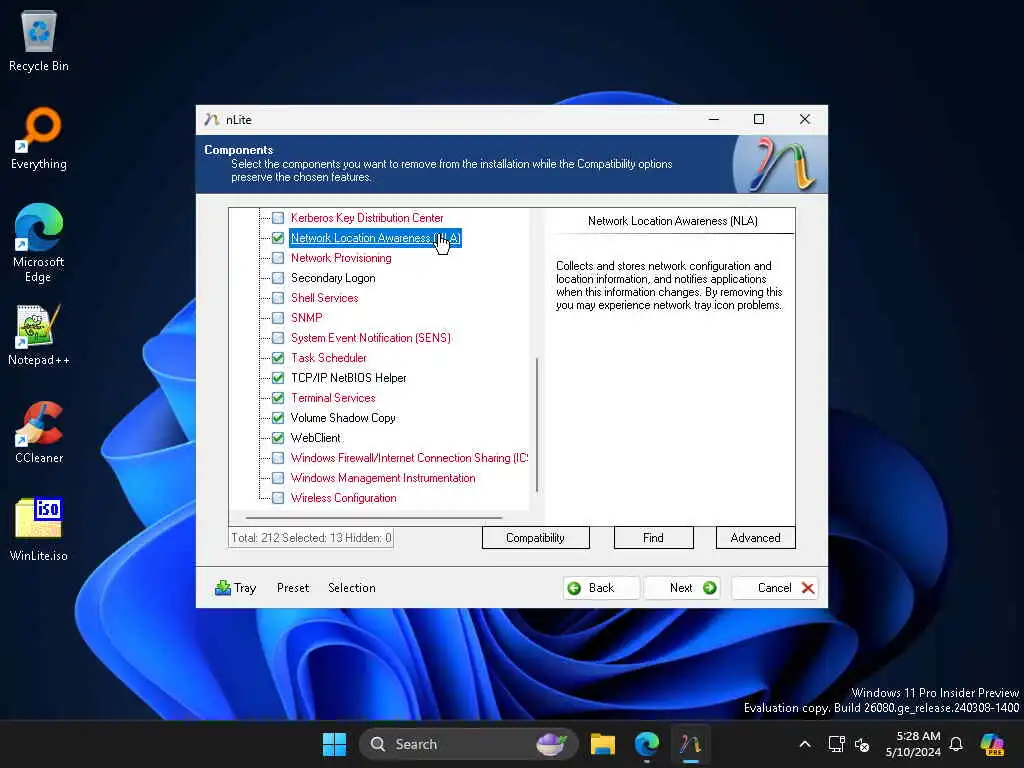Viewport: 1024px width, 768px height.
Task: Open the Preset menu
Action: [x=293, y=588]
